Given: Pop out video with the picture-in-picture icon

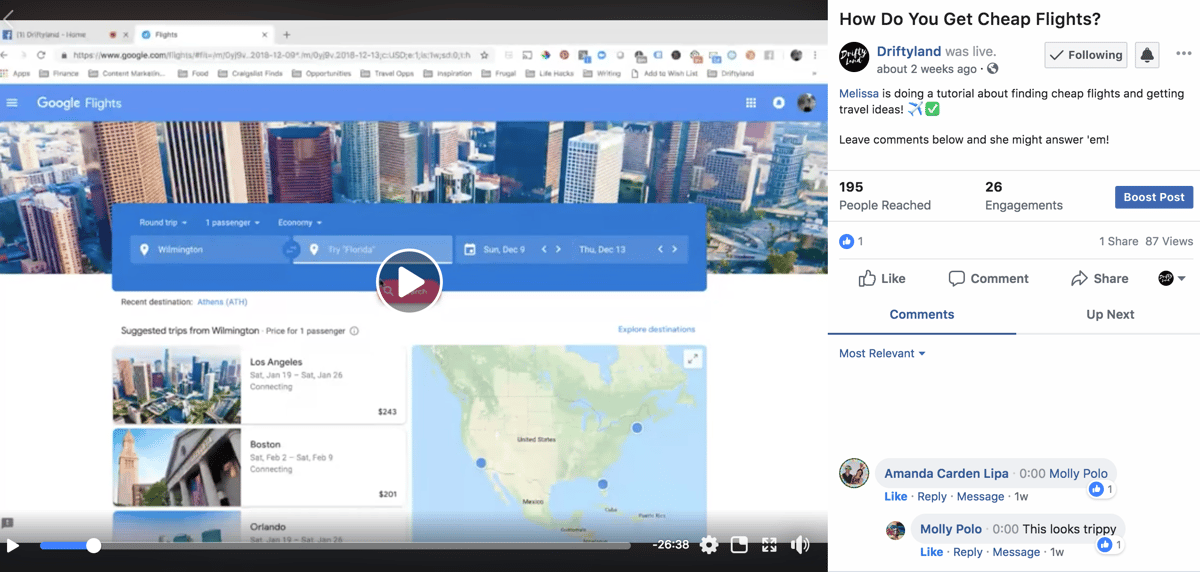Looking at the screenshot, I should click(x=739, y=545).
